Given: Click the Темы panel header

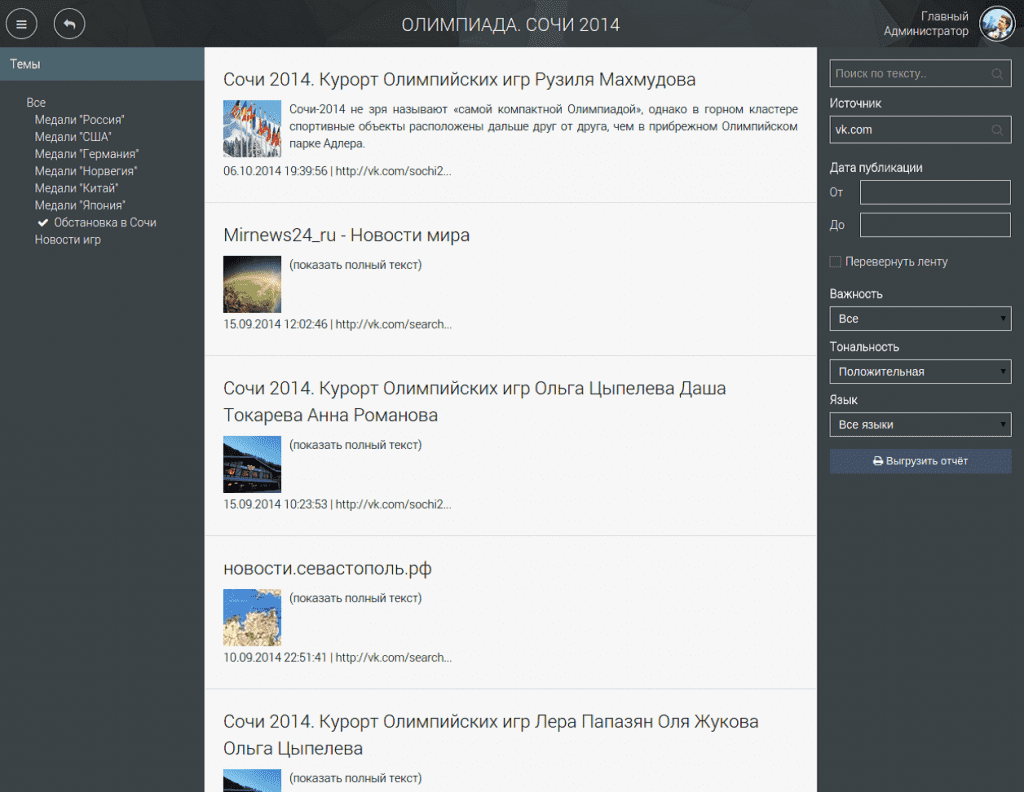Looking at the screenshot, I should [x=102, y=64].
